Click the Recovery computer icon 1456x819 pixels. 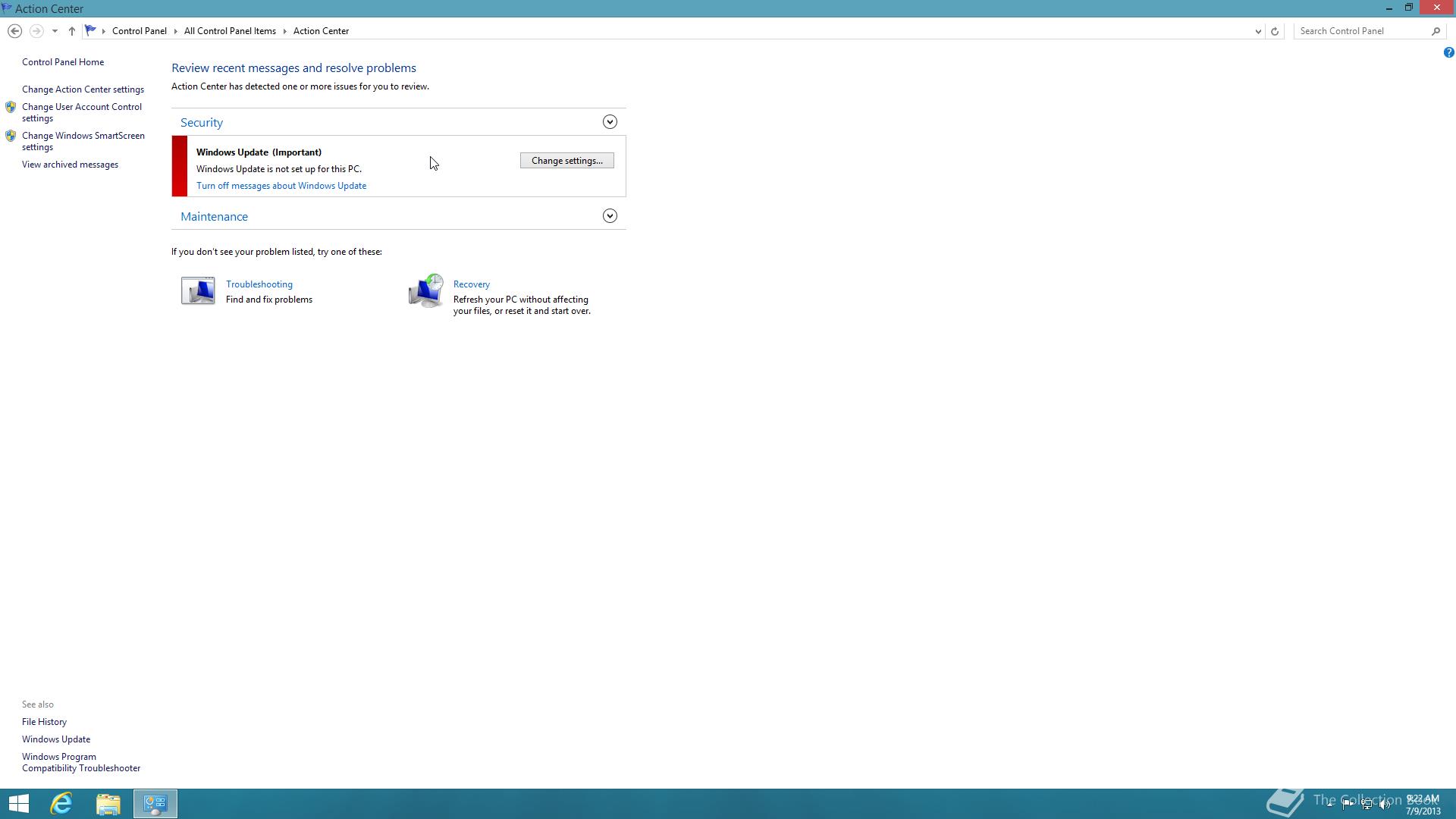click(425, 291)
